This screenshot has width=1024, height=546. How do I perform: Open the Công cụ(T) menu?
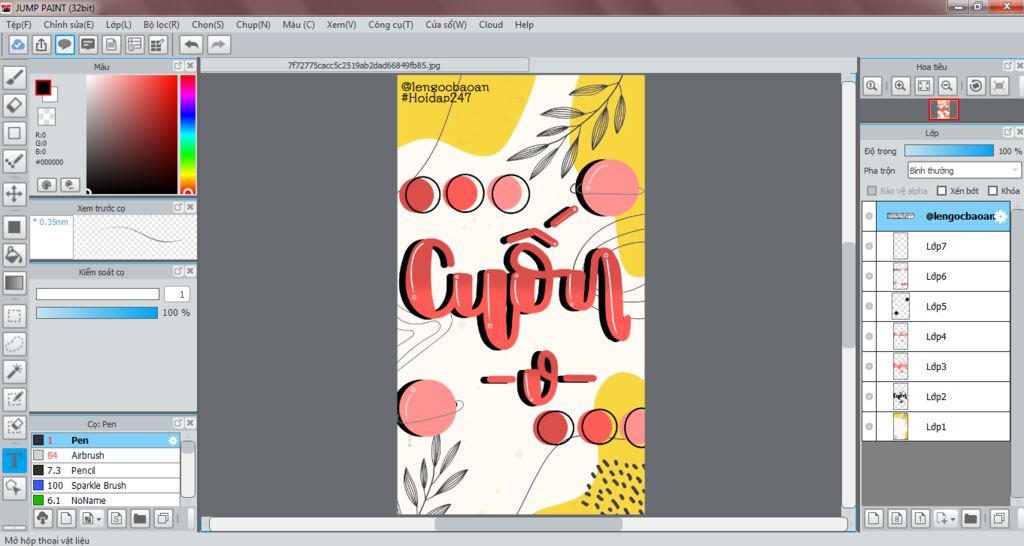(391, 25)
